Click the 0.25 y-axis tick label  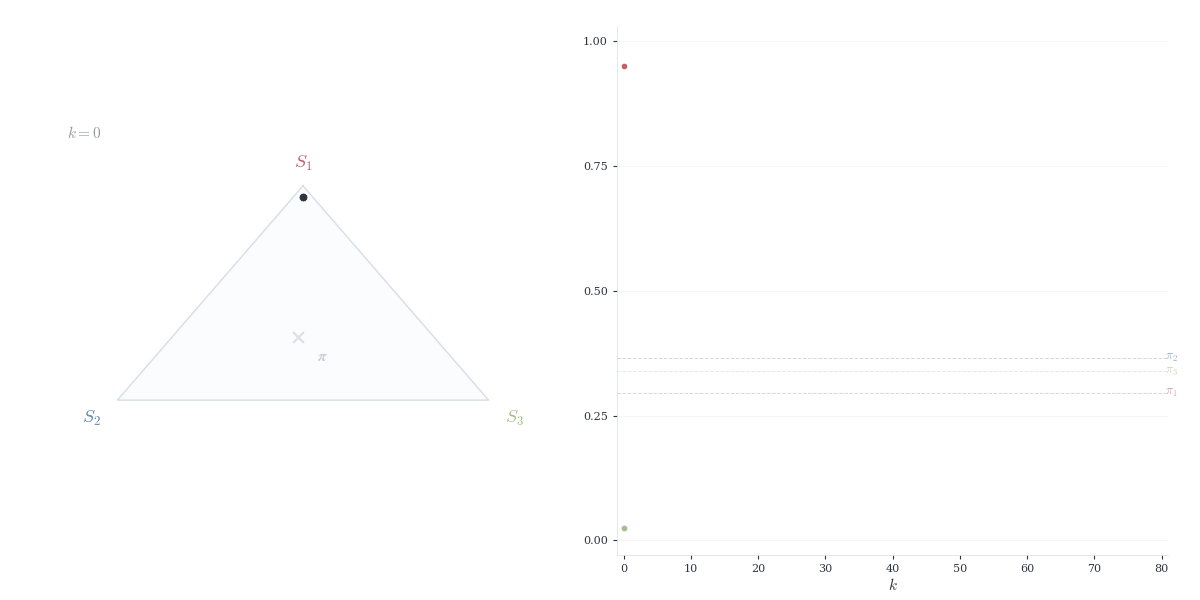(595, 416)
